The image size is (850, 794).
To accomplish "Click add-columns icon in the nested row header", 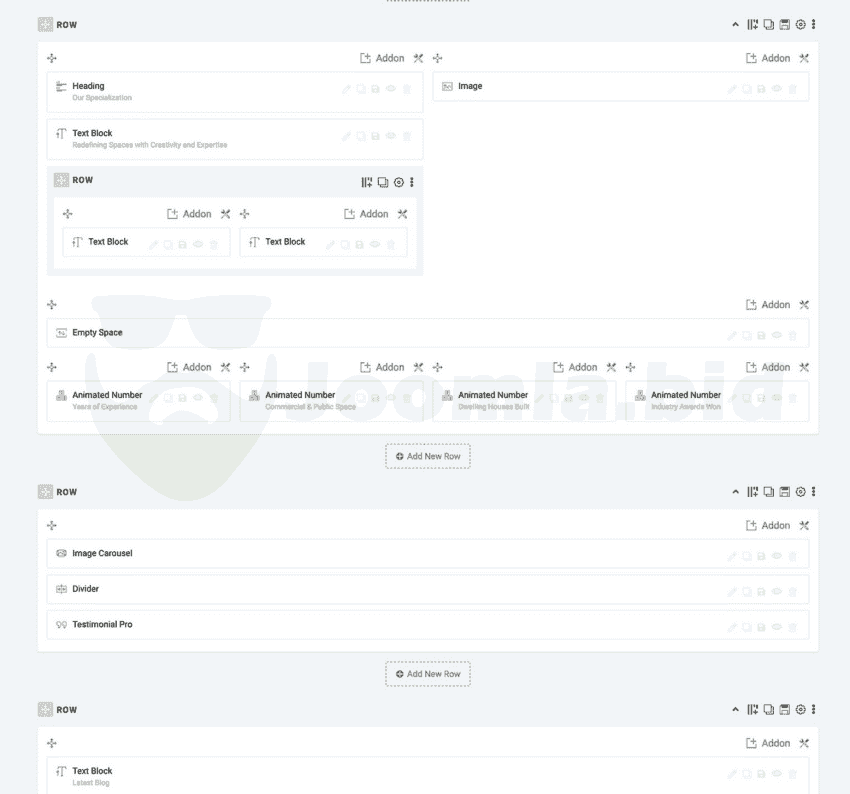I will [367, 182].
